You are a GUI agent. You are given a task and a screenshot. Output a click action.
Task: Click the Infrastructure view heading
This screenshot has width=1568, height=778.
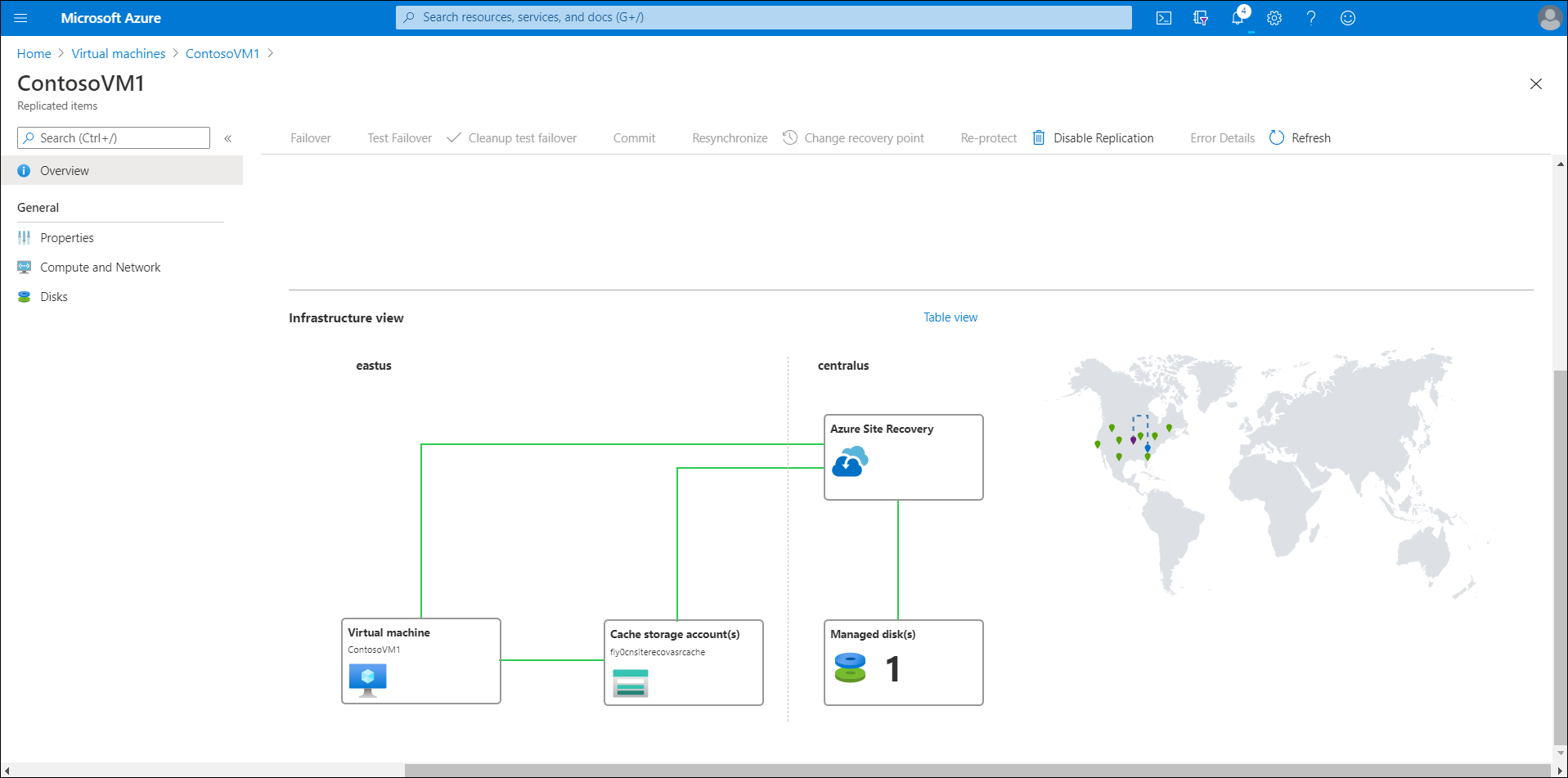[x=346, y=318]
